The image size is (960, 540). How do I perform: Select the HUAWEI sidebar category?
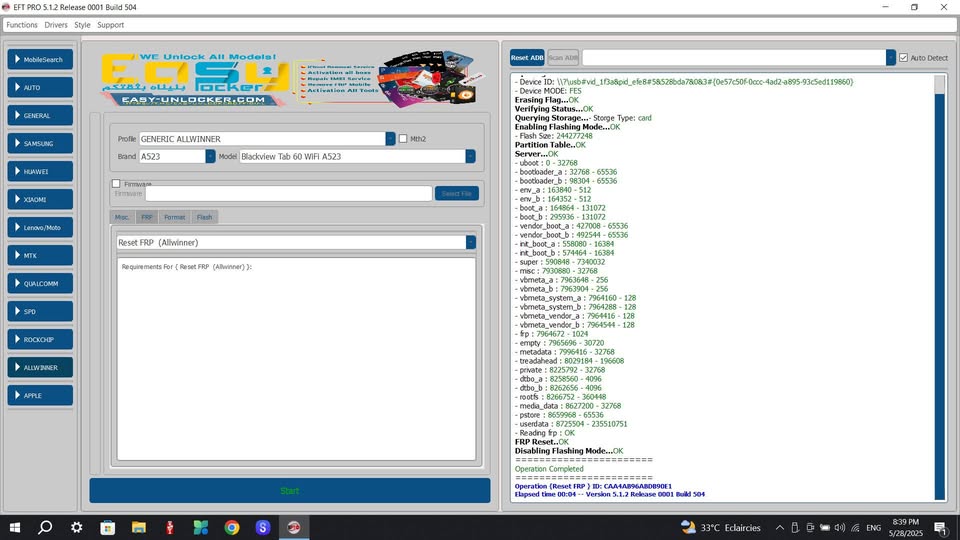tap(40, 171)
